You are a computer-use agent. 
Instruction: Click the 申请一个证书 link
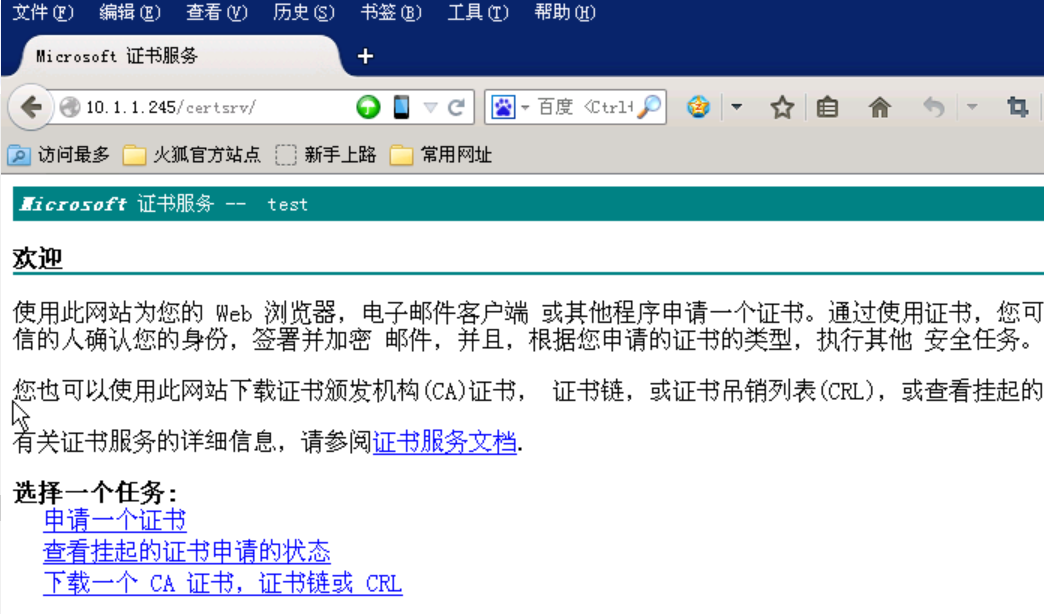(x=115, y=520)
